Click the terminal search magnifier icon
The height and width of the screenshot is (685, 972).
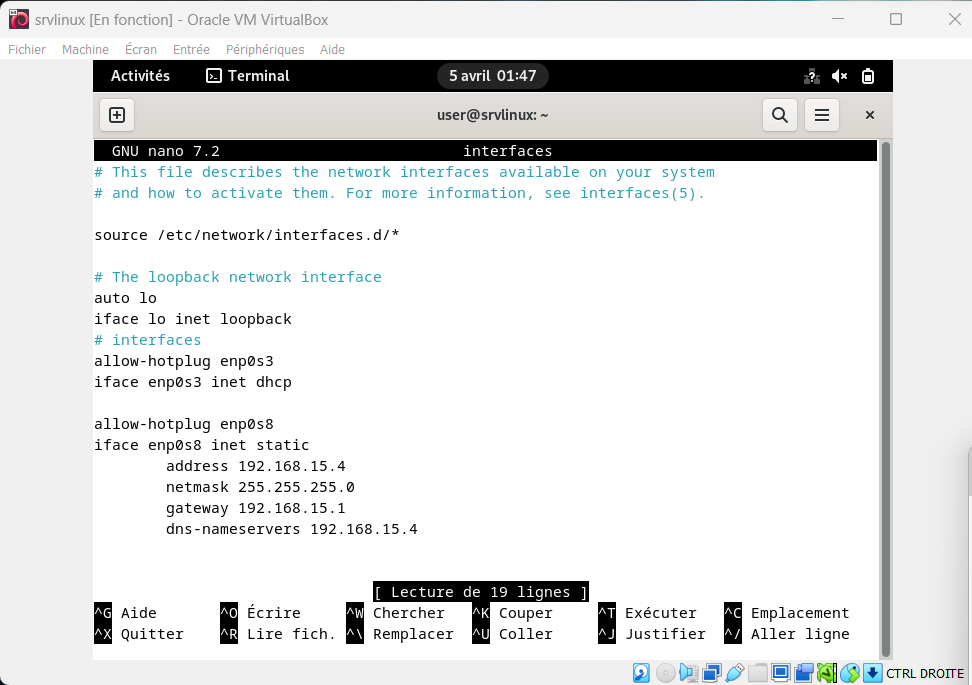click(780, 115)
